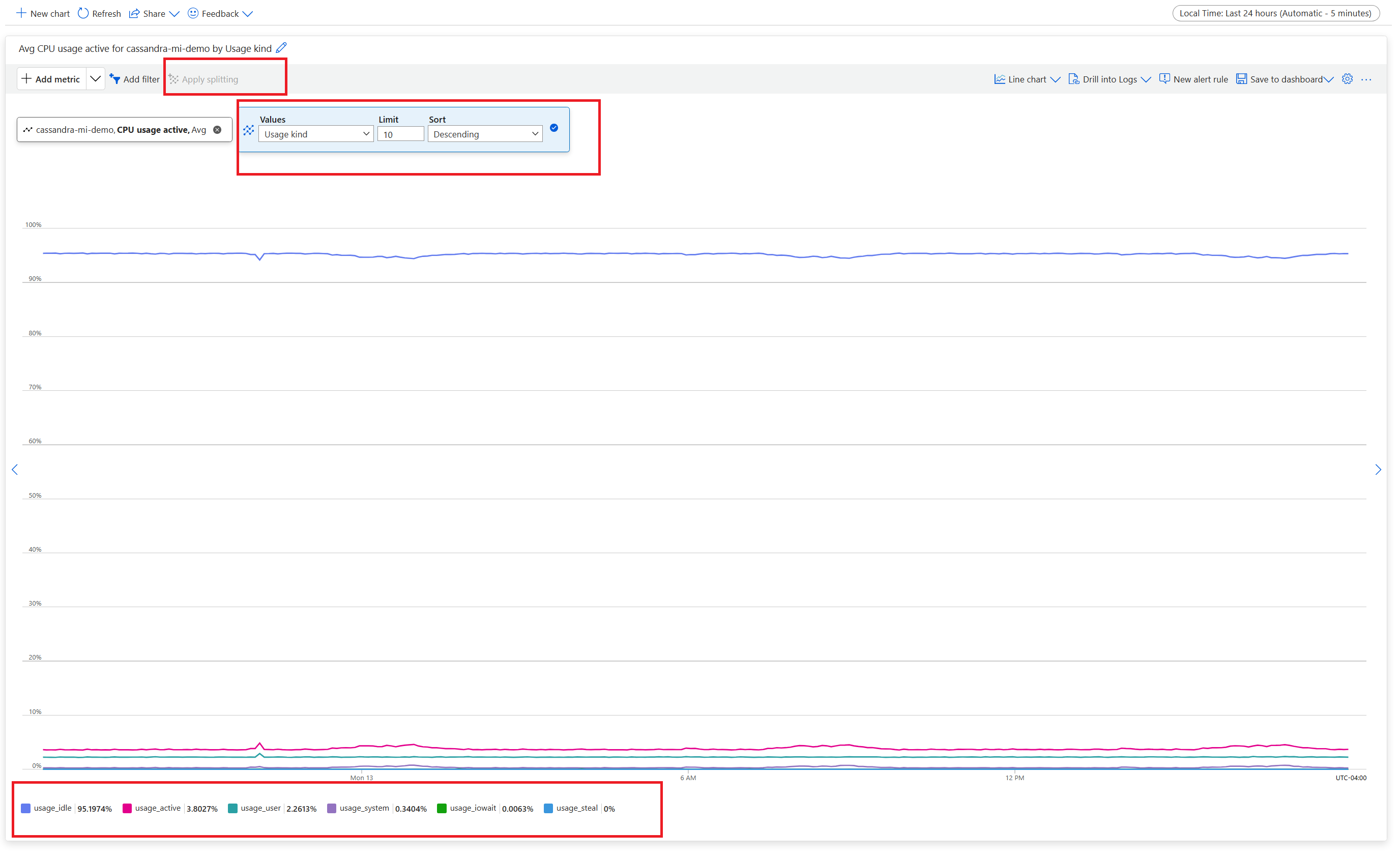The height and width of the screenshot is (858, 1400).
Task: Click the pencil icon to edit chart title
Action: coord(281,48)
